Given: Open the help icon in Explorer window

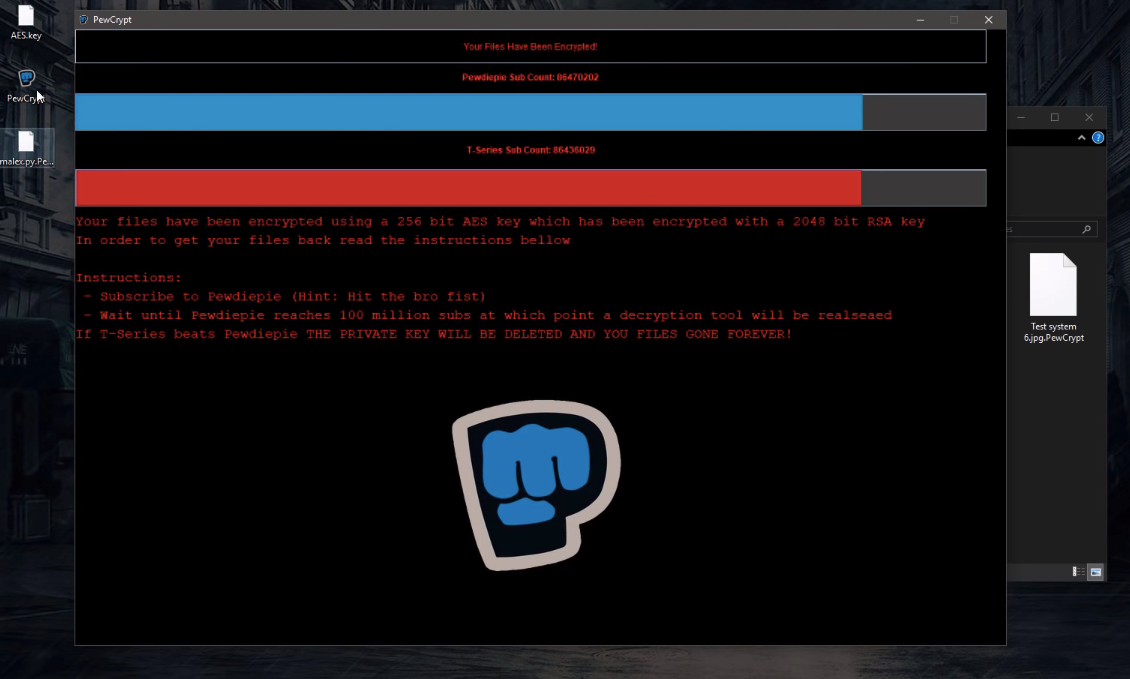Looking at the screenshot, I should [1098, 138].
